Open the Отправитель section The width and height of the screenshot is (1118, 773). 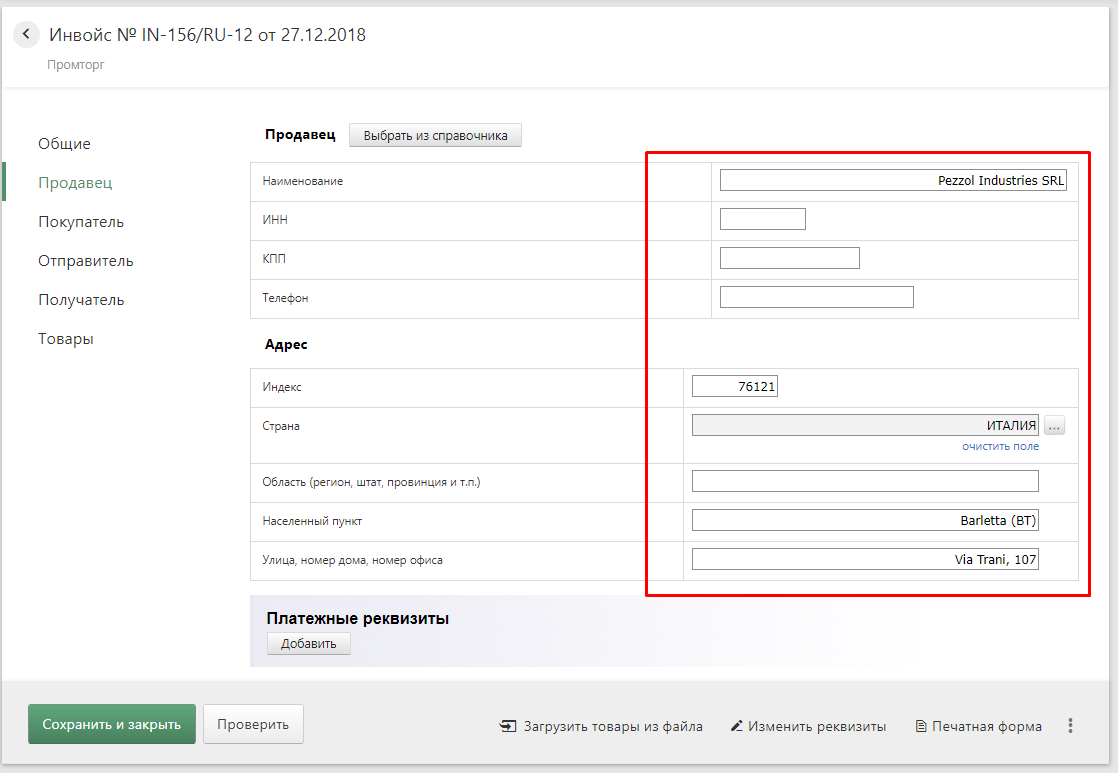click(x=86, y=261)
